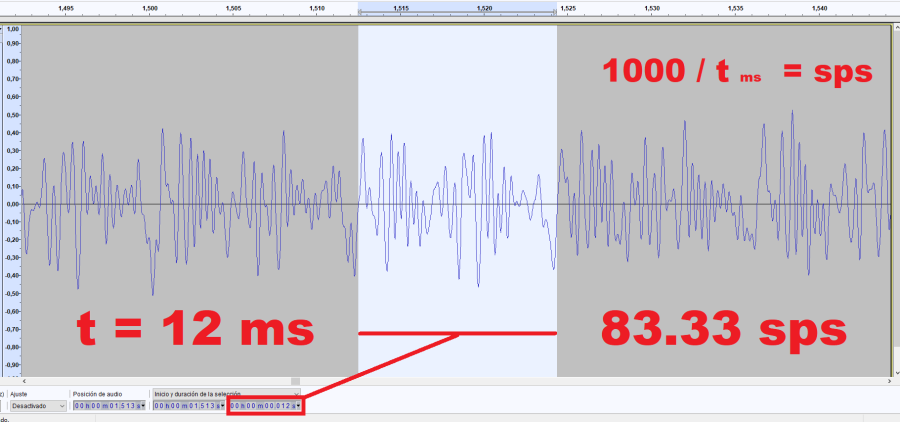This screenshot has height=422, width=900.
Task: Open the format arrow of the Posición de audio field
Action: point(144,406)
